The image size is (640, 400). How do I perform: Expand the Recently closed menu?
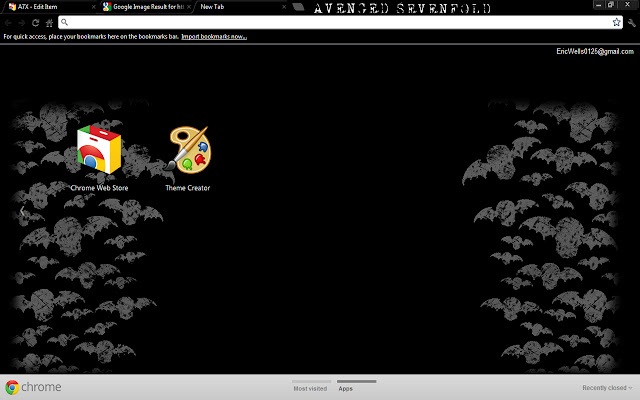click(x=607, y=388)
